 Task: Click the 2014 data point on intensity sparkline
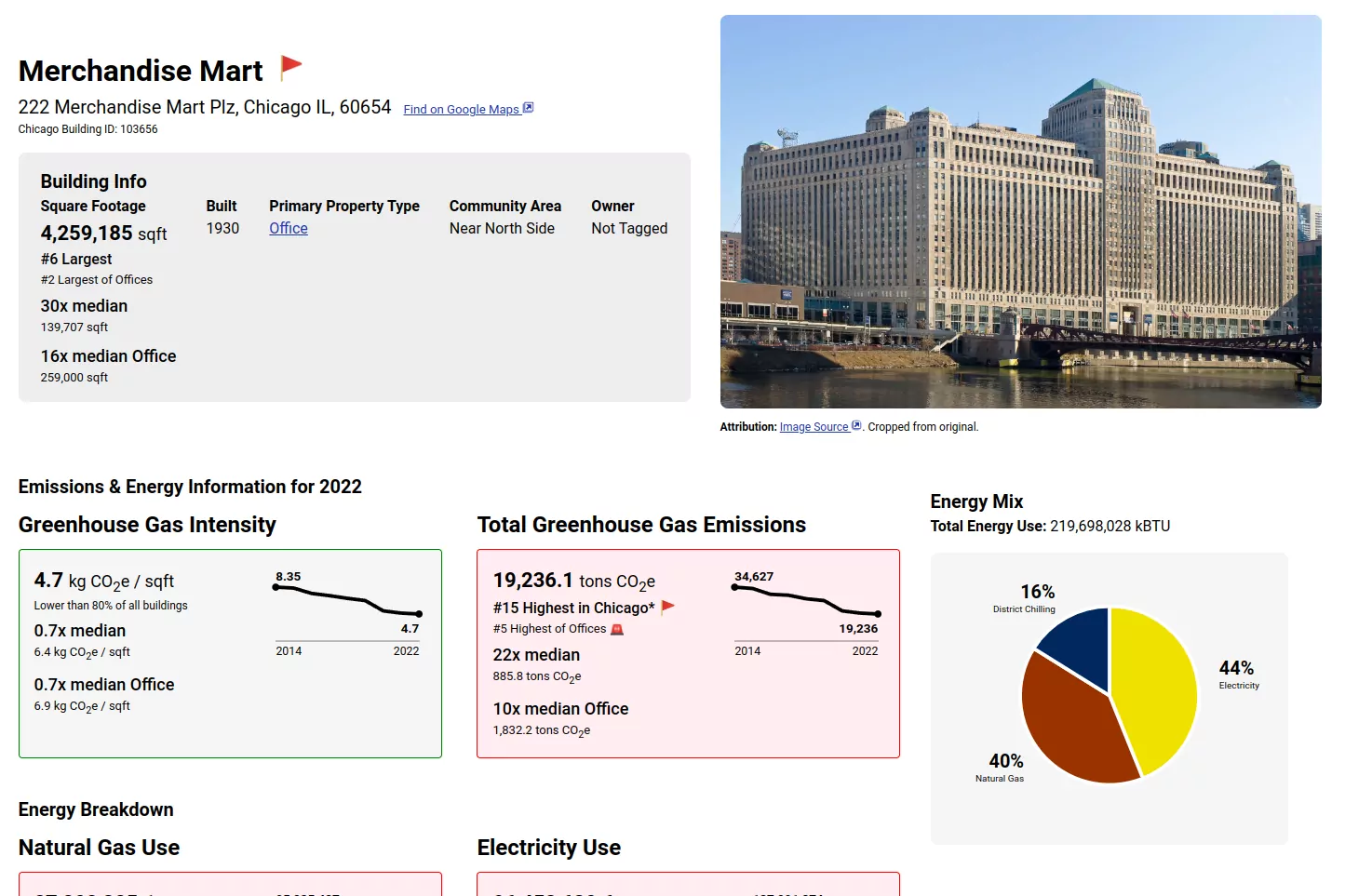[x=276, y=587]
